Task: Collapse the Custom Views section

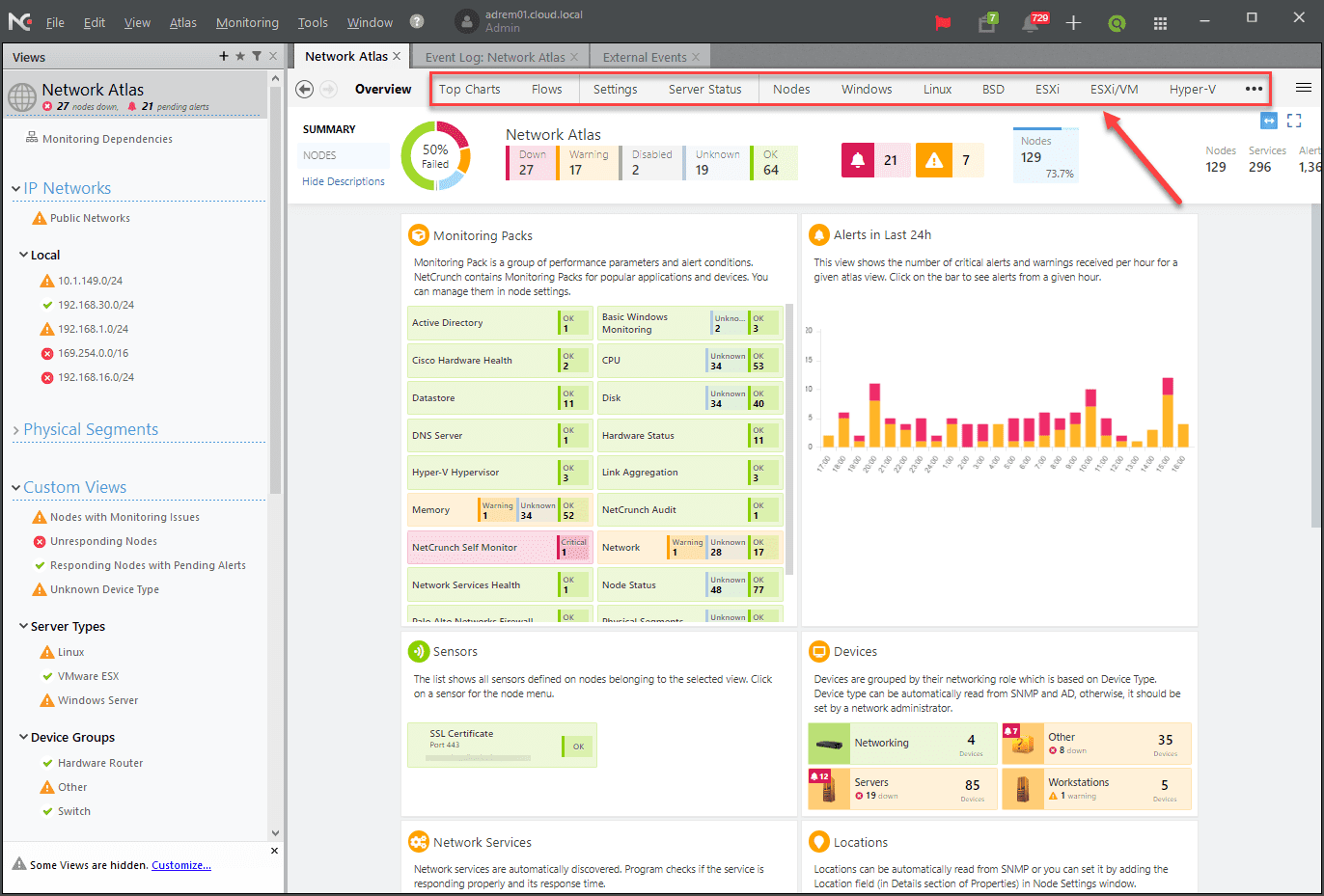Action: click(x=16, y=487)
